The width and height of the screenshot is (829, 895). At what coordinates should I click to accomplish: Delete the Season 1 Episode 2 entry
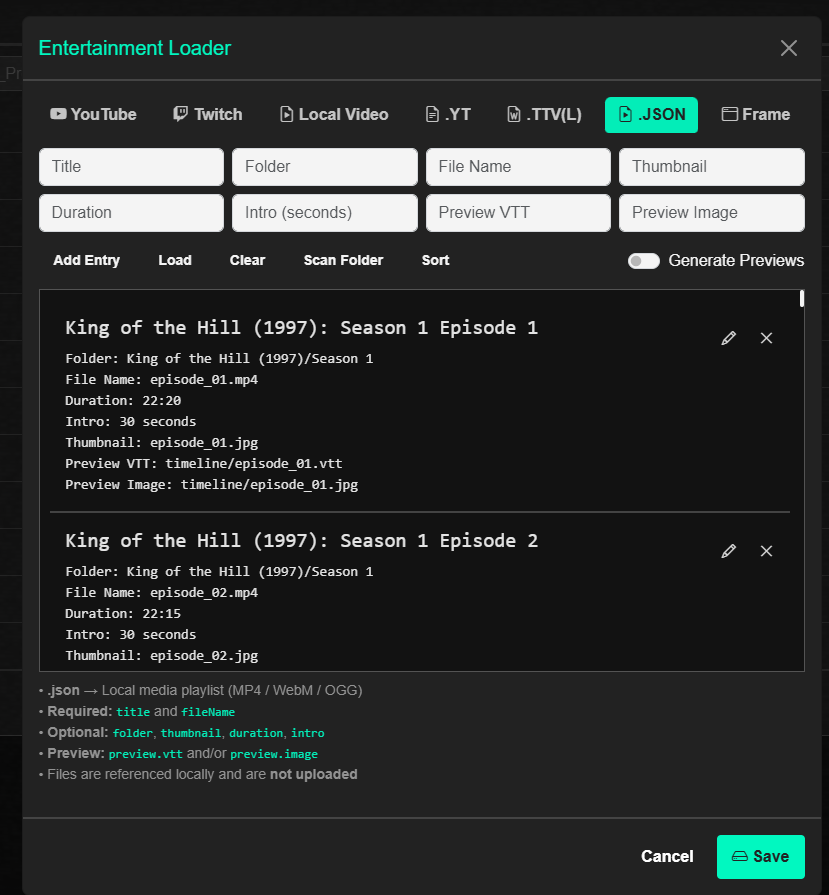pos(766,551)
